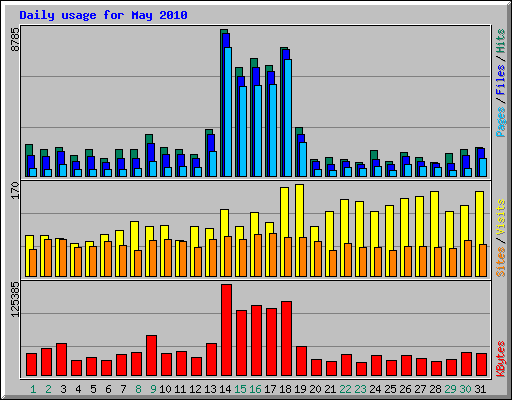Viewport: 512px width, 400px height.
Task: Select the red KBytes bar for day 9
Action: 152,356
